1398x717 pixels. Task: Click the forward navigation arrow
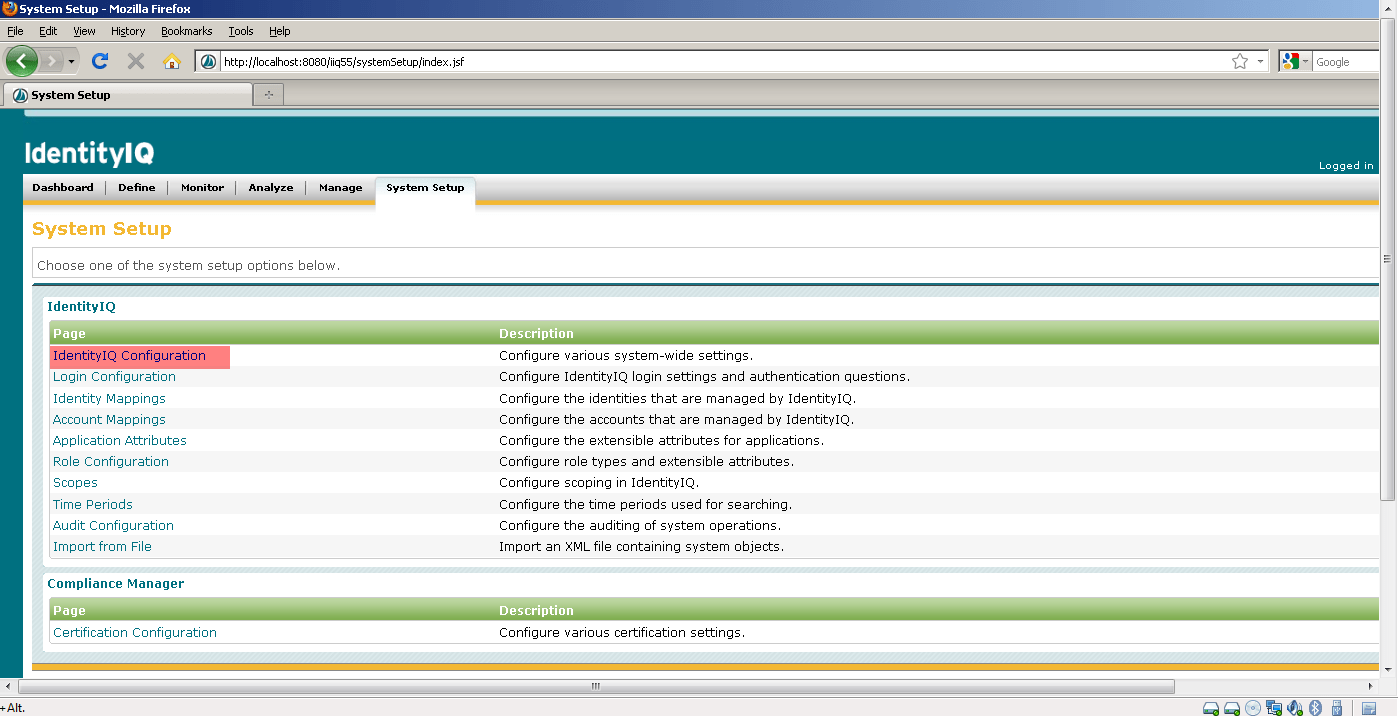pos(52,61)
